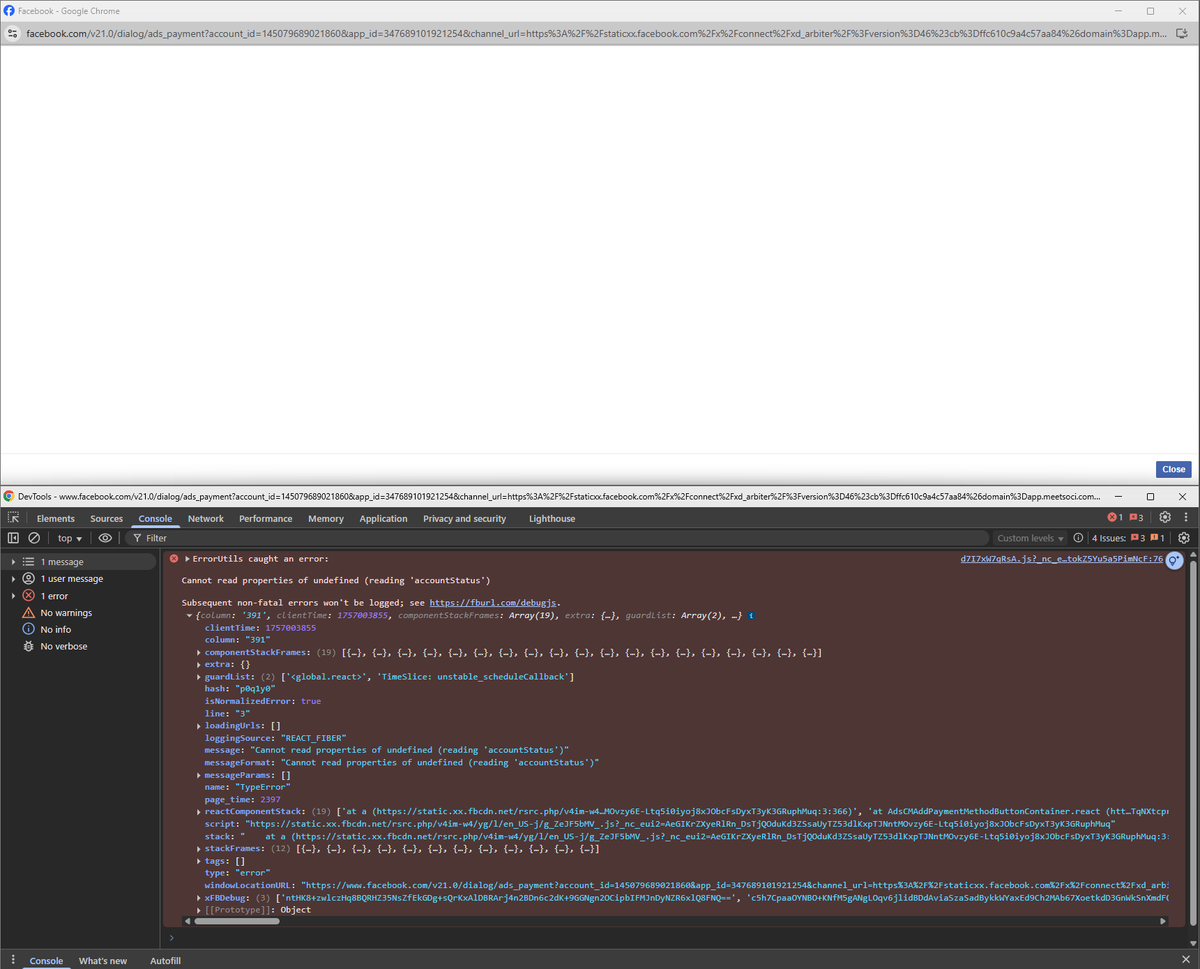
Task: Open the Memory tab
Action: coord(326,519)
